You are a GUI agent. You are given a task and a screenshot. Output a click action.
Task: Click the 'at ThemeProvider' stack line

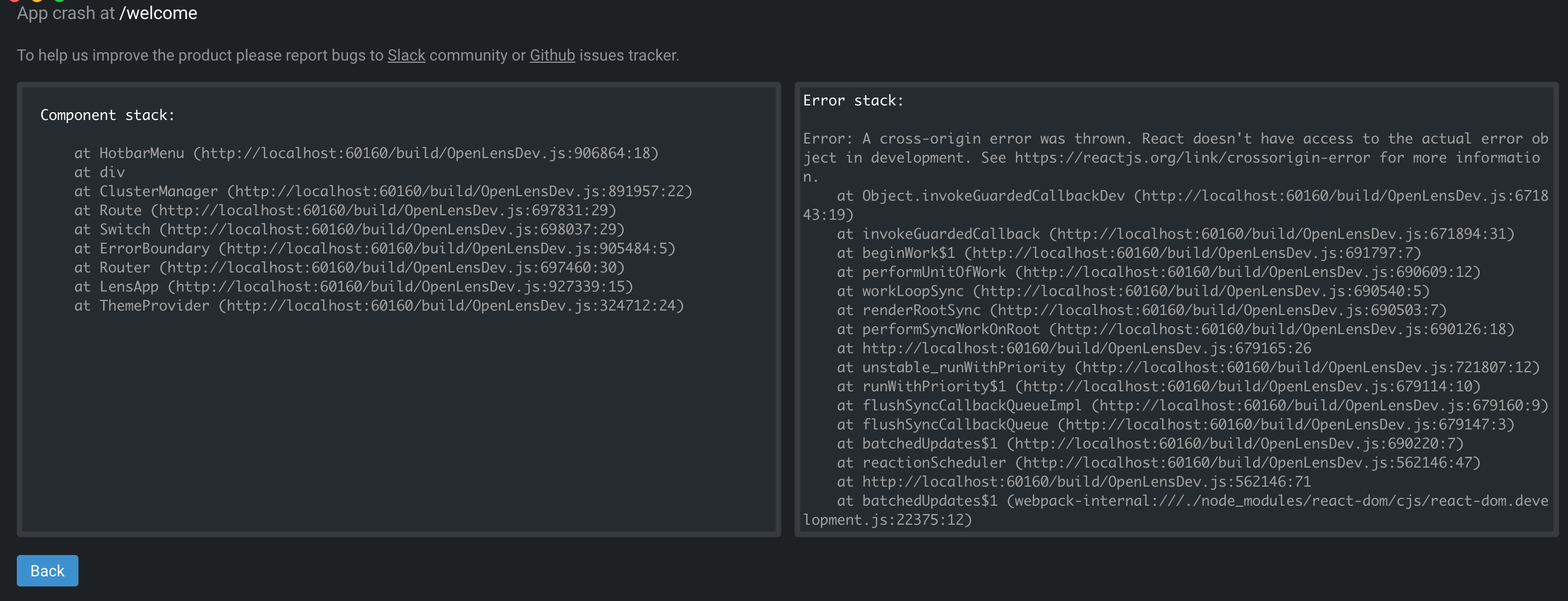pos(379,305)
